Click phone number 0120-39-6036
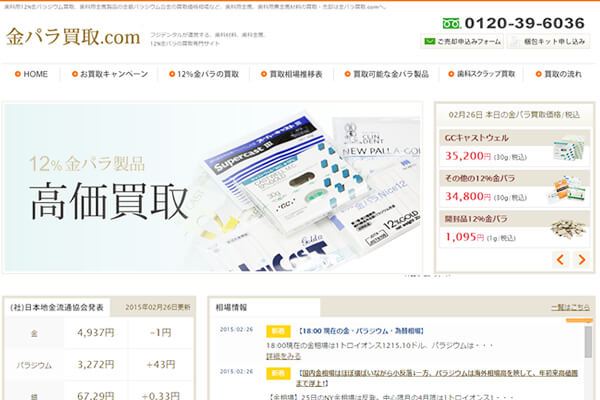 (525, 23)
